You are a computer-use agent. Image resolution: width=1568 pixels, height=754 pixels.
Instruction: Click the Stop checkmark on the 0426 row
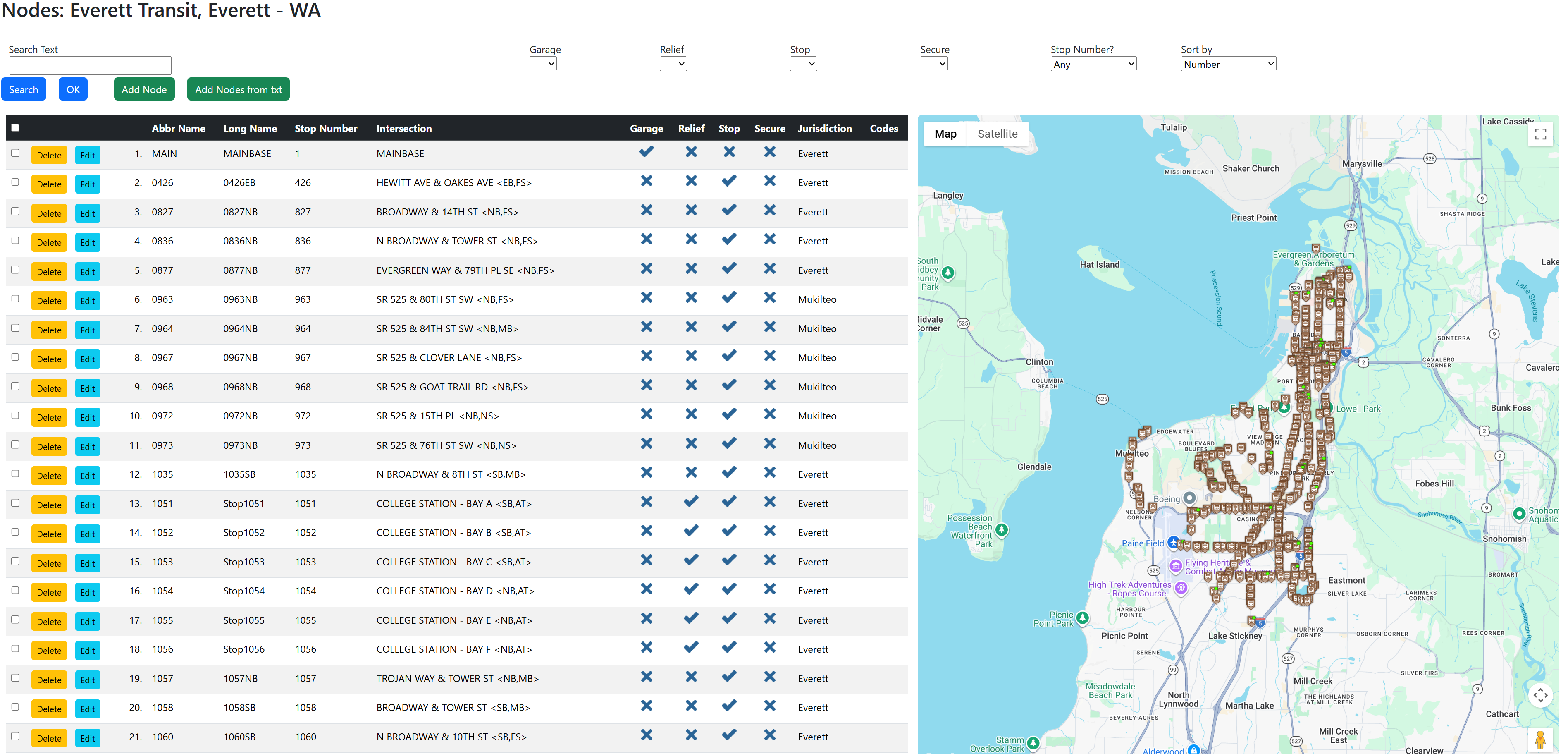click(x=729, y=181)
